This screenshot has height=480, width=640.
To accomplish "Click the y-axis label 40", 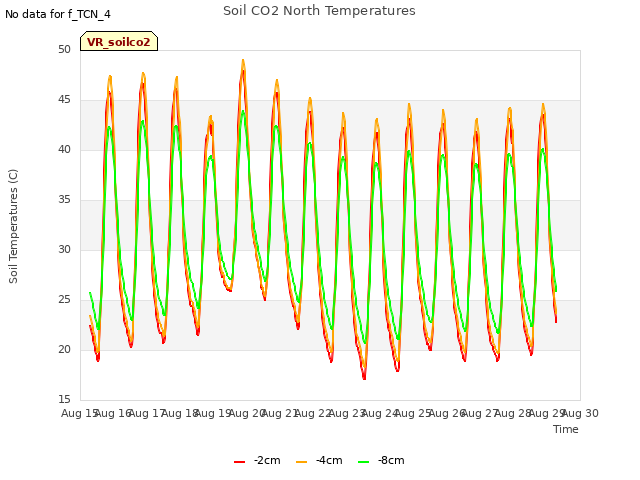I will [x=64, y=149].
